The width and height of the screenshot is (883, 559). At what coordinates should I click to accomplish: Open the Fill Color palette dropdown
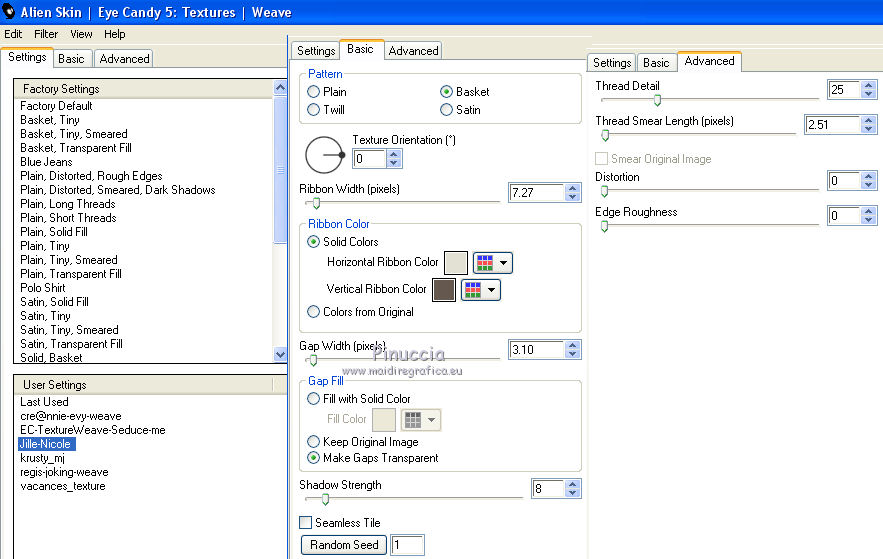(421, 420)
